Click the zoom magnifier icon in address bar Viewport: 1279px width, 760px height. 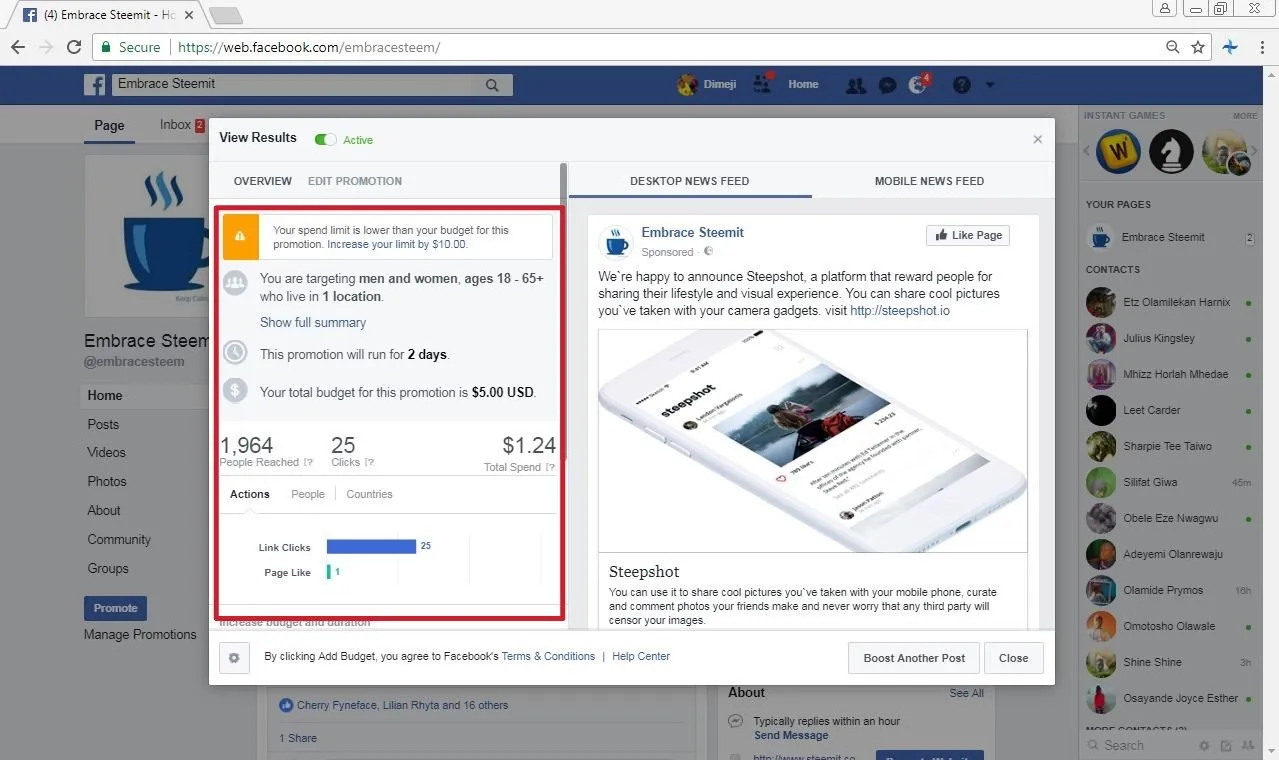click(1173, 47)
